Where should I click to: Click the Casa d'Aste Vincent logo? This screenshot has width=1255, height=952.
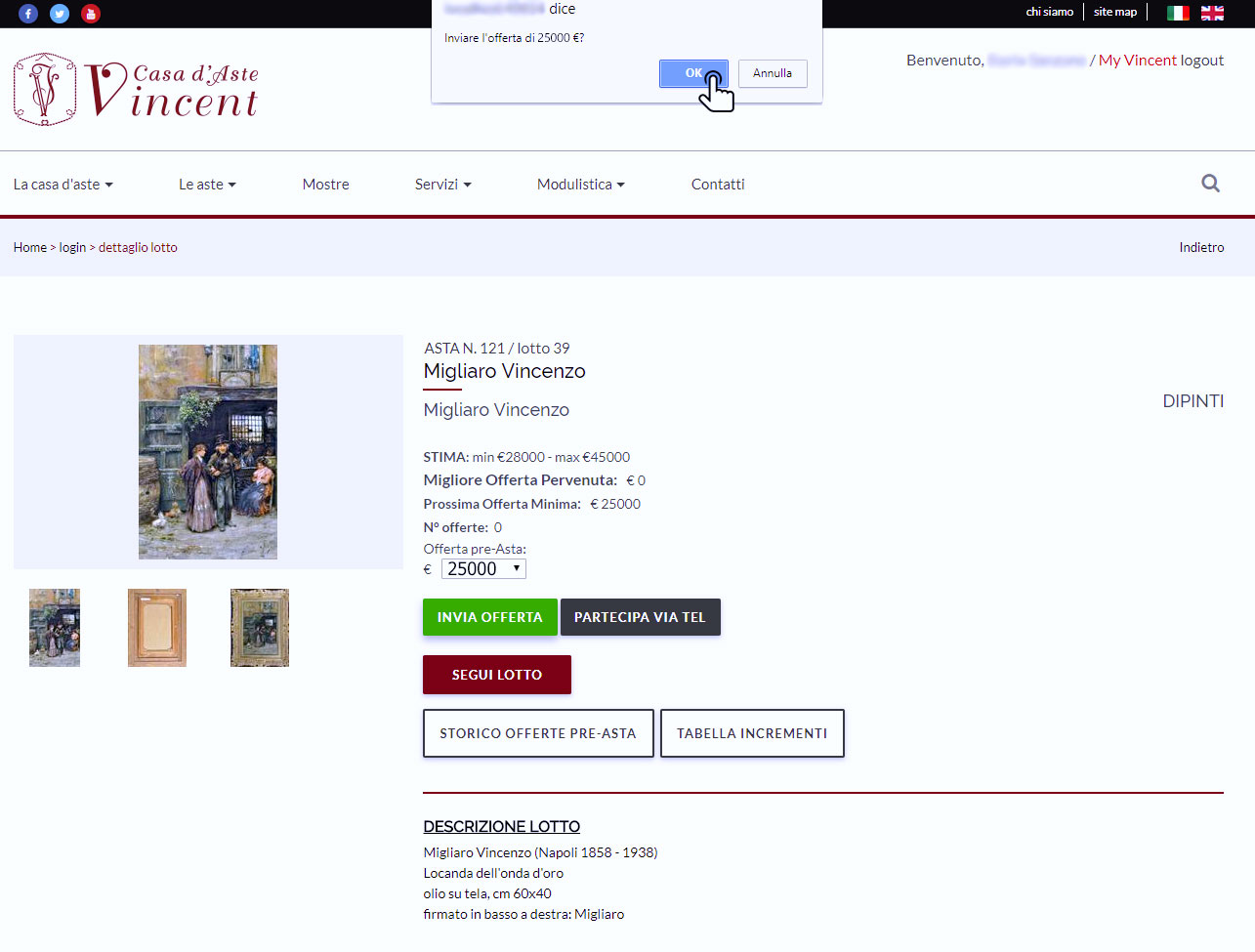coord(136,90)
